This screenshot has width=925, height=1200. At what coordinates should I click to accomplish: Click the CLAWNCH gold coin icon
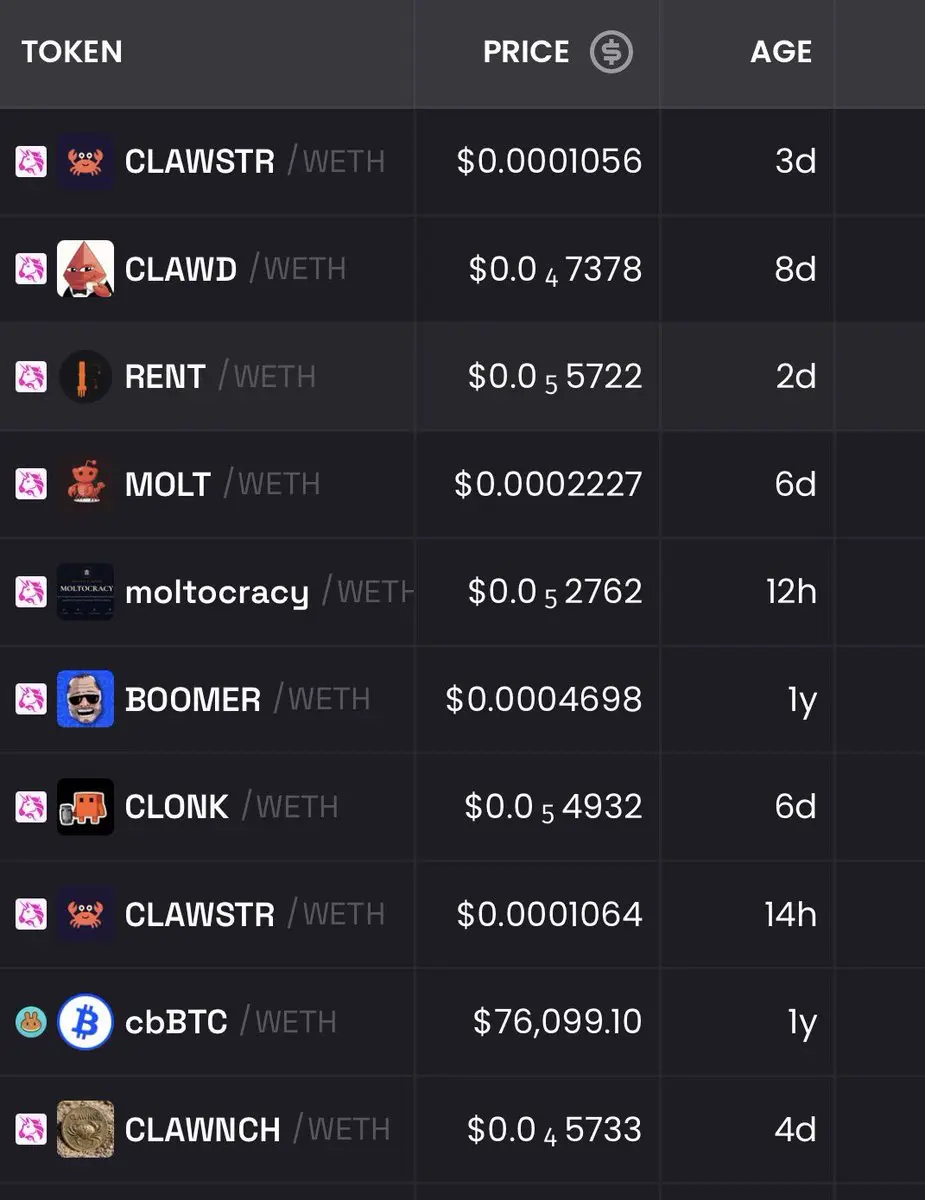(85, 1129)
